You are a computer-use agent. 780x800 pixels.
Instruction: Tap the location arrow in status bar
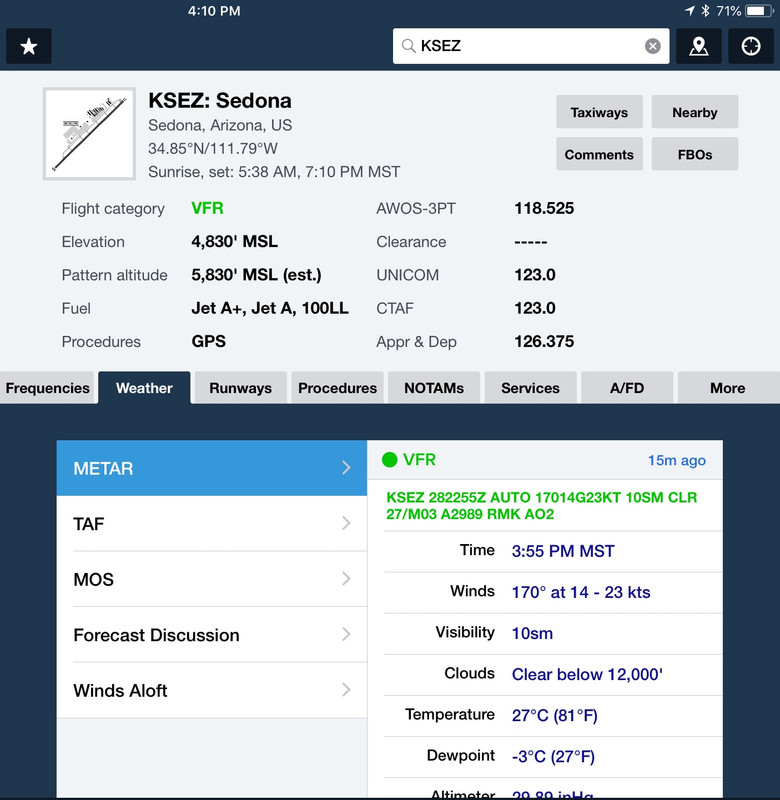[x=690, y=11]
